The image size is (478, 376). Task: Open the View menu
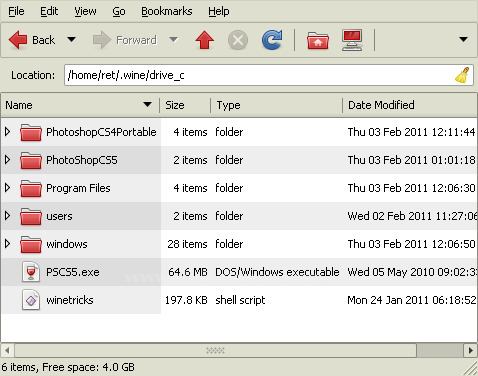[x=85, y=11]
